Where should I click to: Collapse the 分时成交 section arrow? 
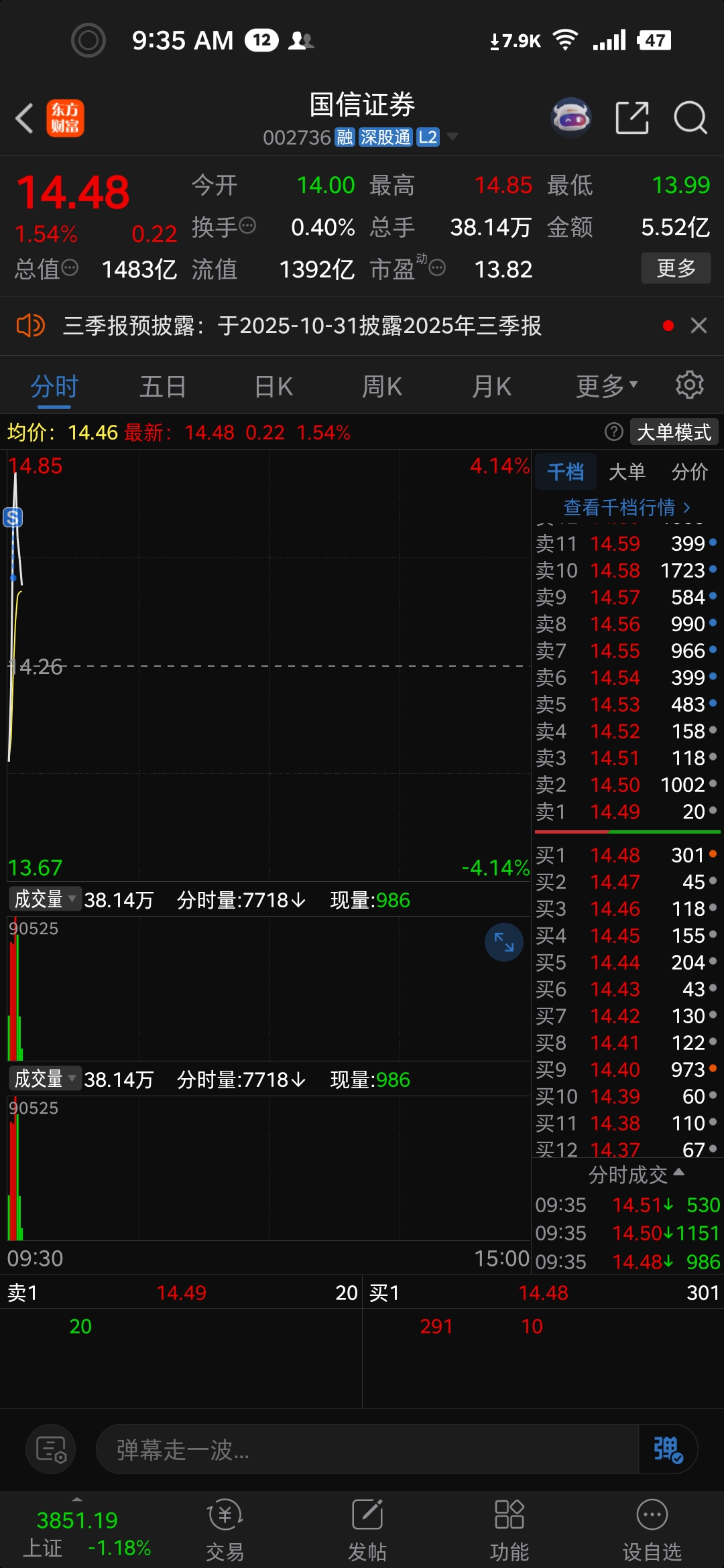click(678, 1172)
